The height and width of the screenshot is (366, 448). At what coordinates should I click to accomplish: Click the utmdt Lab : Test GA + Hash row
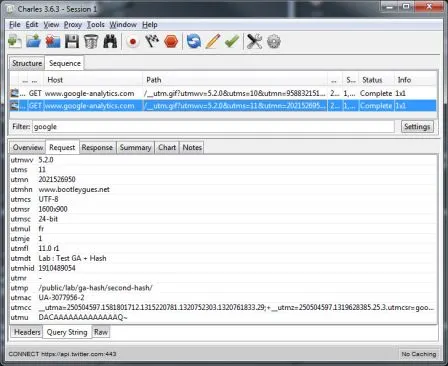click(223, 258)
